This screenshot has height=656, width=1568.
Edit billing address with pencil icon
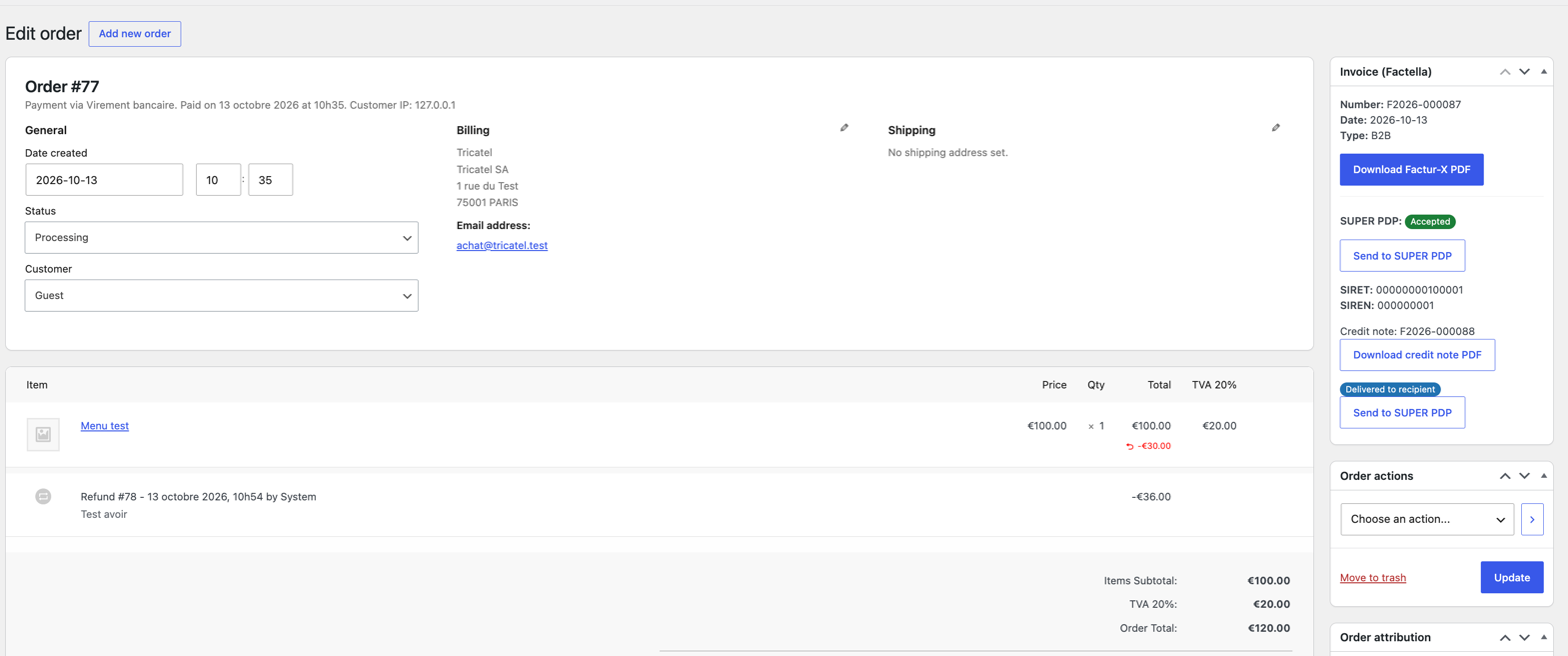click(844, 128)
